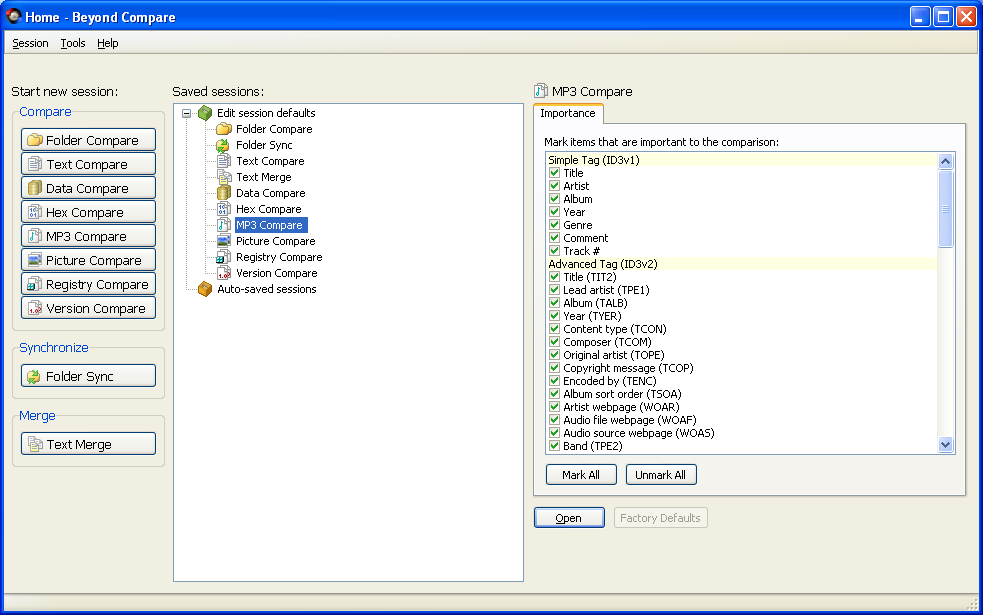
Task: Click the Unmark All button
Action: pos(660,474)
